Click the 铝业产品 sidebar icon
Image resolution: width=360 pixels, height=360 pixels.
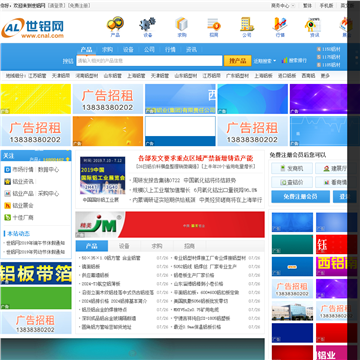(x=7, y=194)
